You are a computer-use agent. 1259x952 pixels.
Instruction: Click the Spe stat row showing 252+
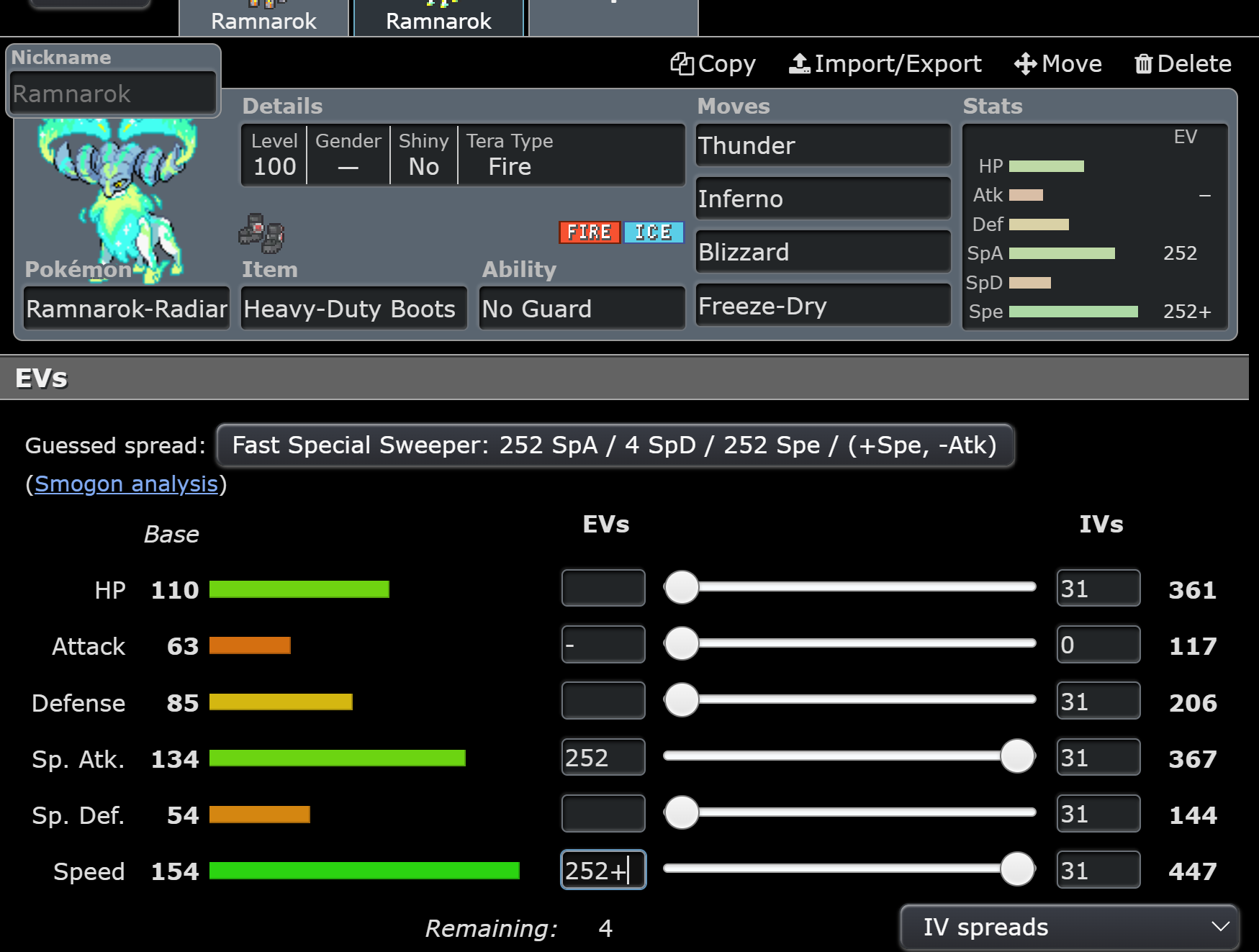coord(1091,312)
